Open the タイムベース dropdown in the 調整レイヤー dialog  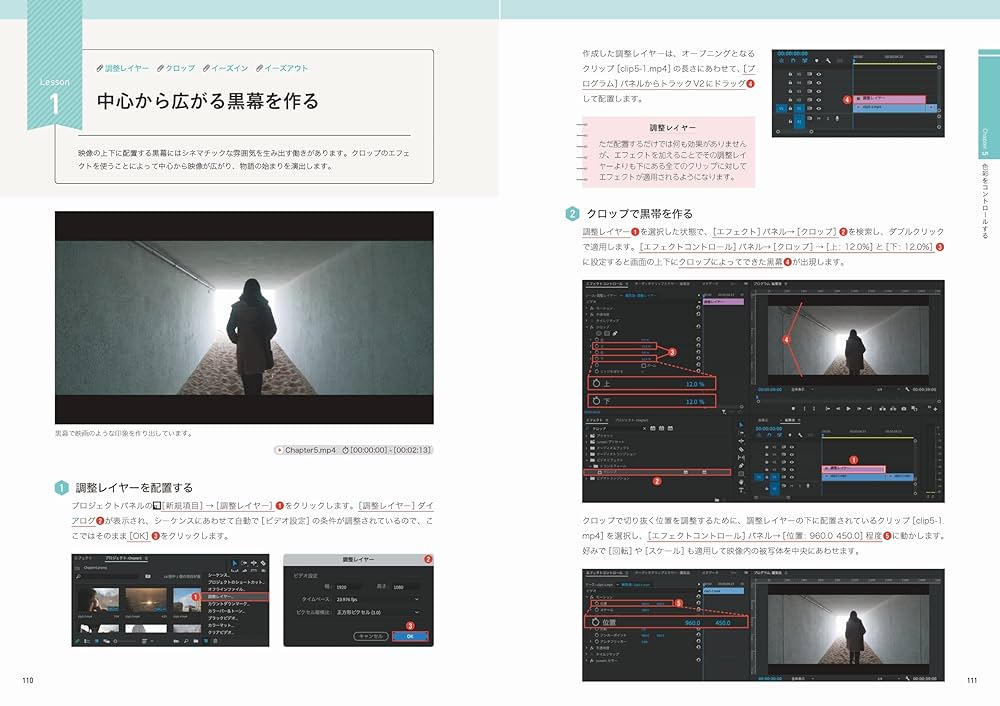[416, 600]
